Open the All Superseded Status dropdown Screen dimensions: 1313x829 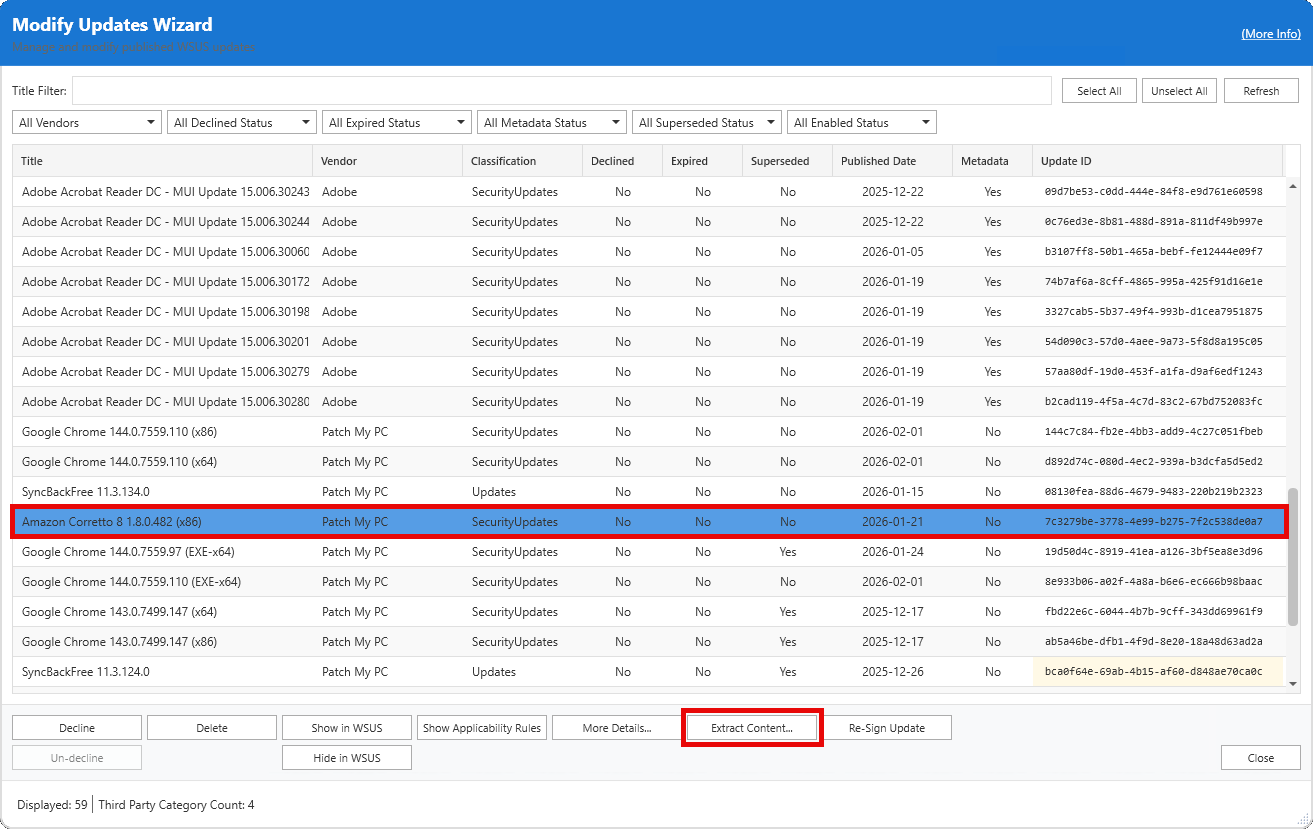706,123
